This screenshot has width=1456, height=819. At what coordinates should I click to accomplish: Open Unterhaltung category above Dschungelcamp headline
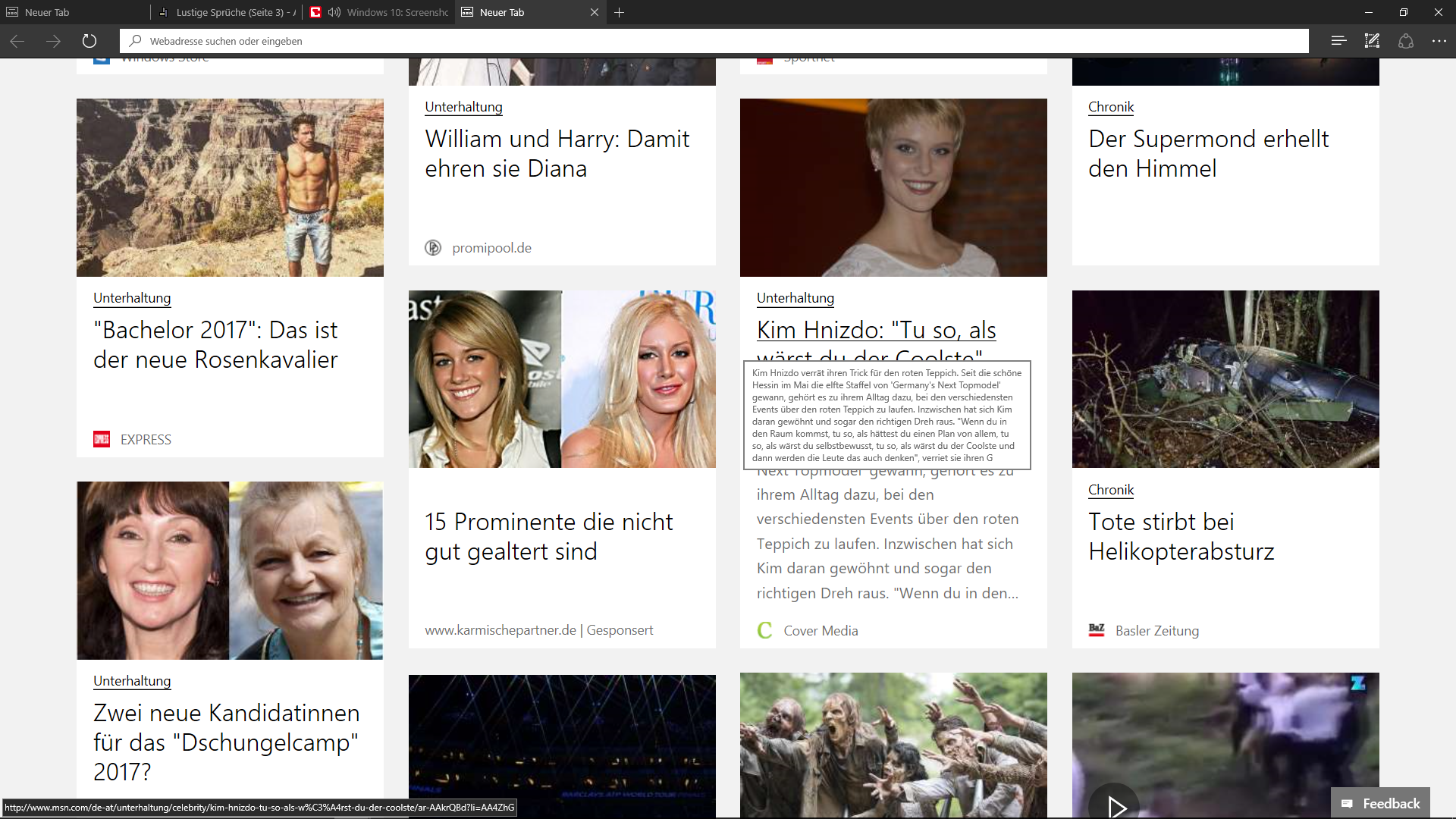[x=132, y=681]
